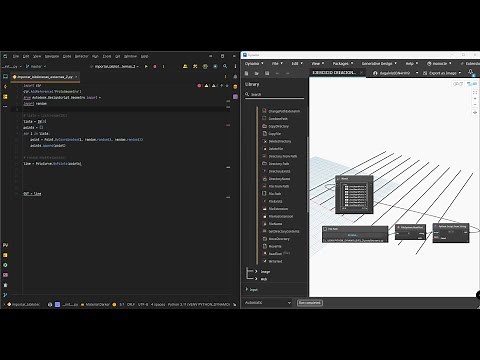Open the Git tool window icon
Screen dimensions: 480x360
(5, 295)
